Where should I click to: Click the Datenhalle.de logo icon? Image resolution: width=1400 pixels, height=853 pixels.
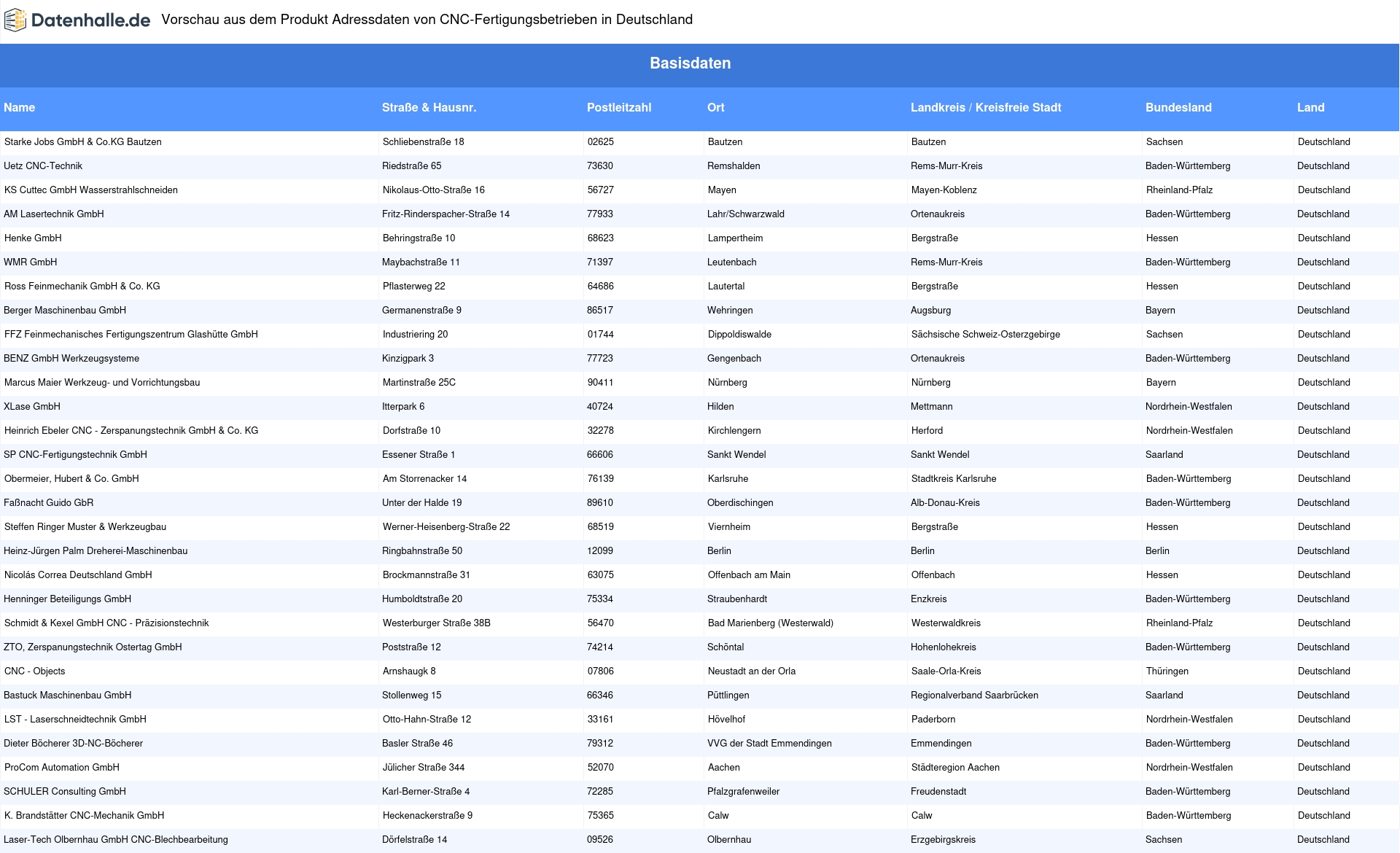15,20
